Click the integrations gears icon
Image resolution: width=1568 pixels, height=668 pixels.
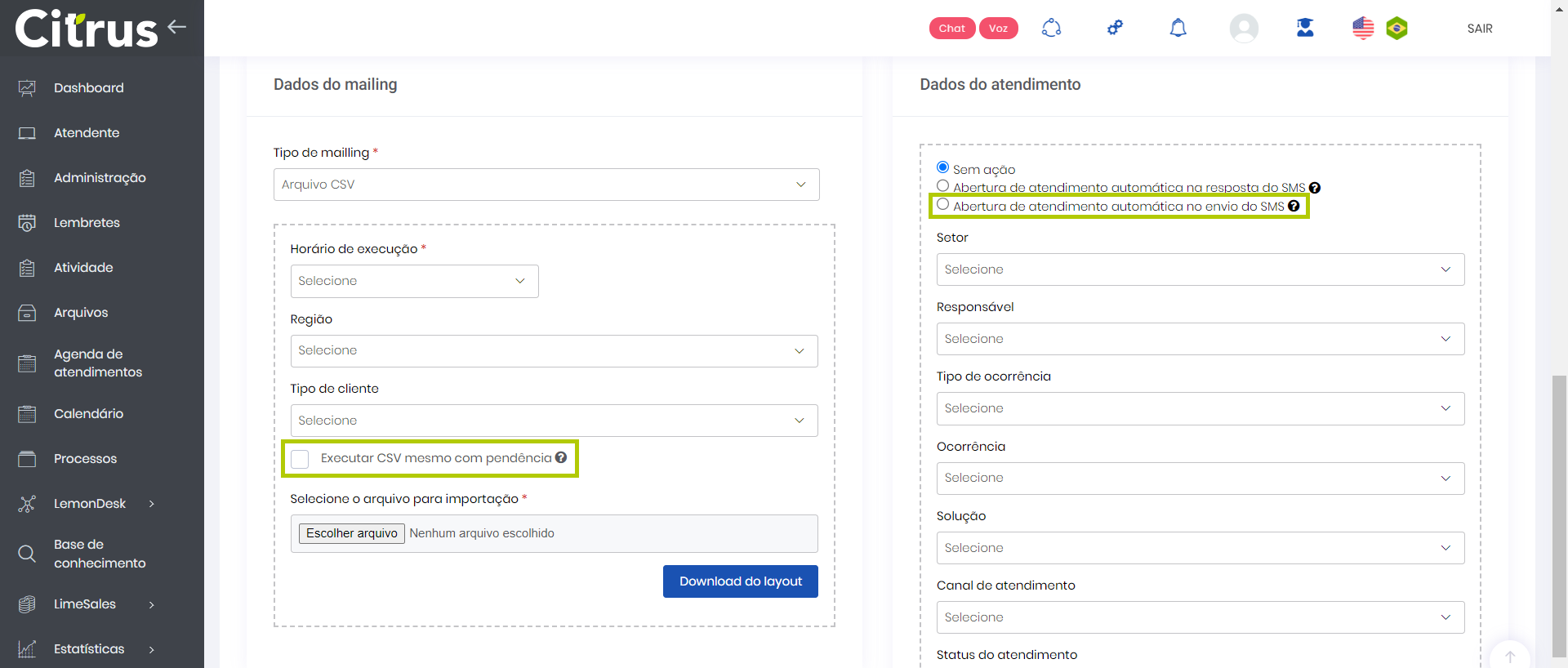click(1115, 29)
